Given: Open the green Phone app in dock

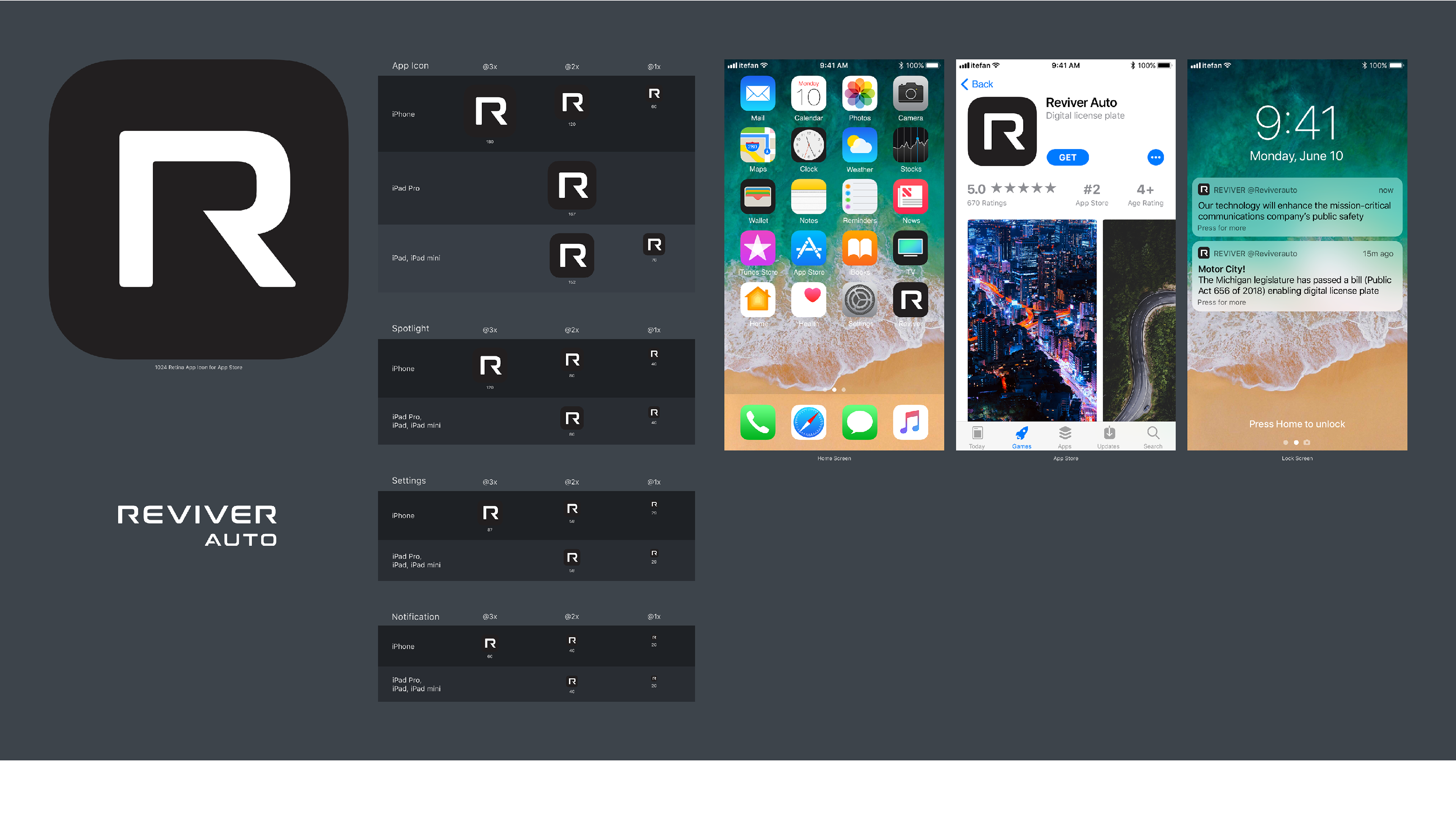Looking at the screenshot, I should [758, 422].
